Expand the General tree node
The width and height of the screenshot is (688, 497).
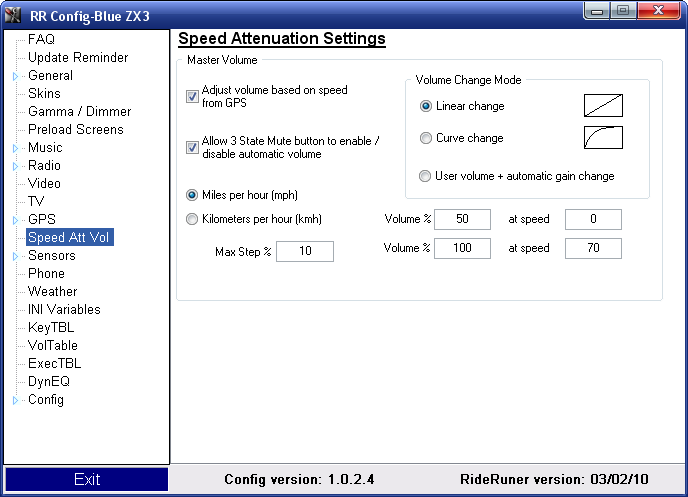tap(15, 76)
